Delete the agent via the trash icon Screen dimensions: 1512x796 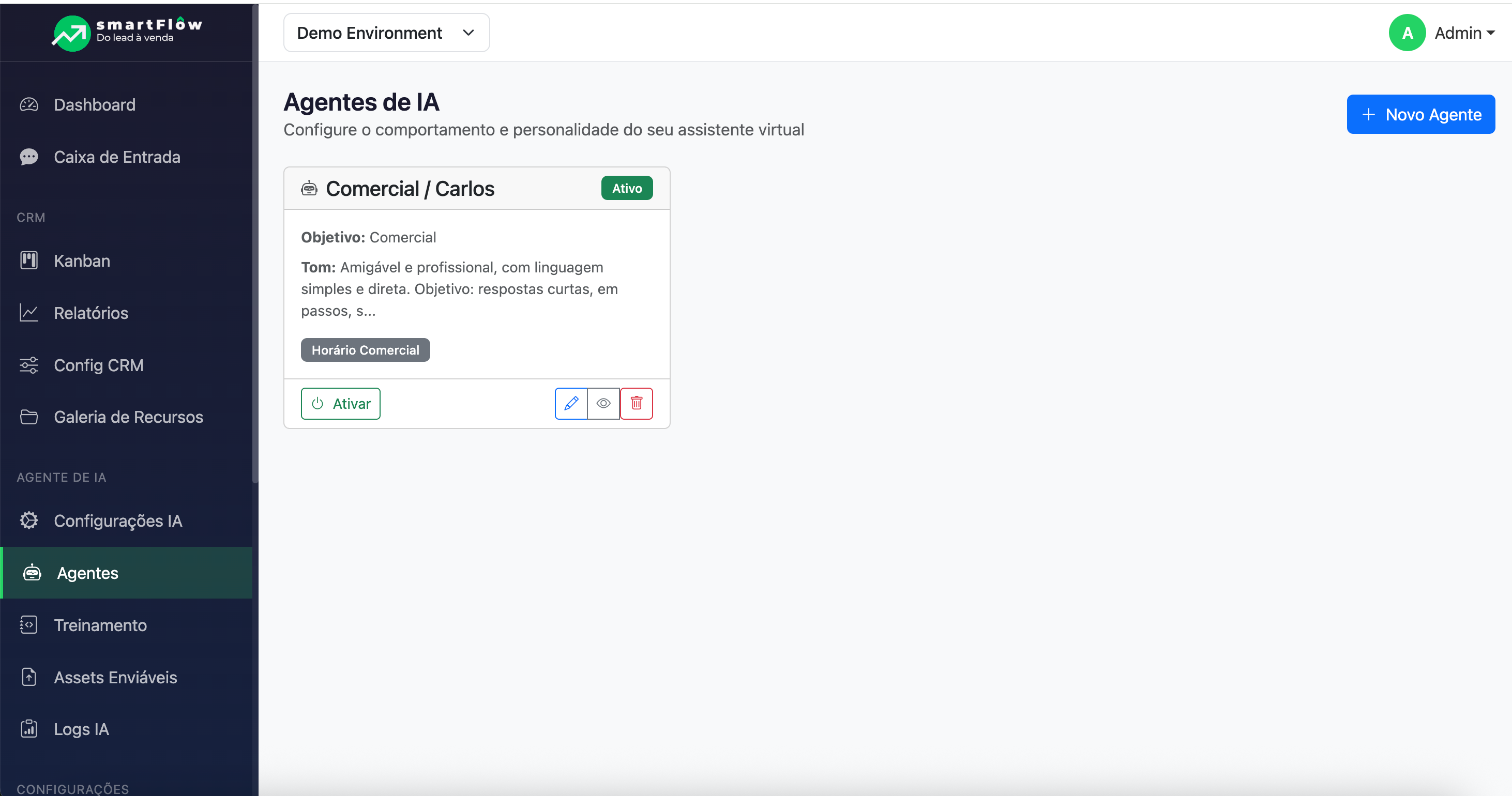coord(636,404)
